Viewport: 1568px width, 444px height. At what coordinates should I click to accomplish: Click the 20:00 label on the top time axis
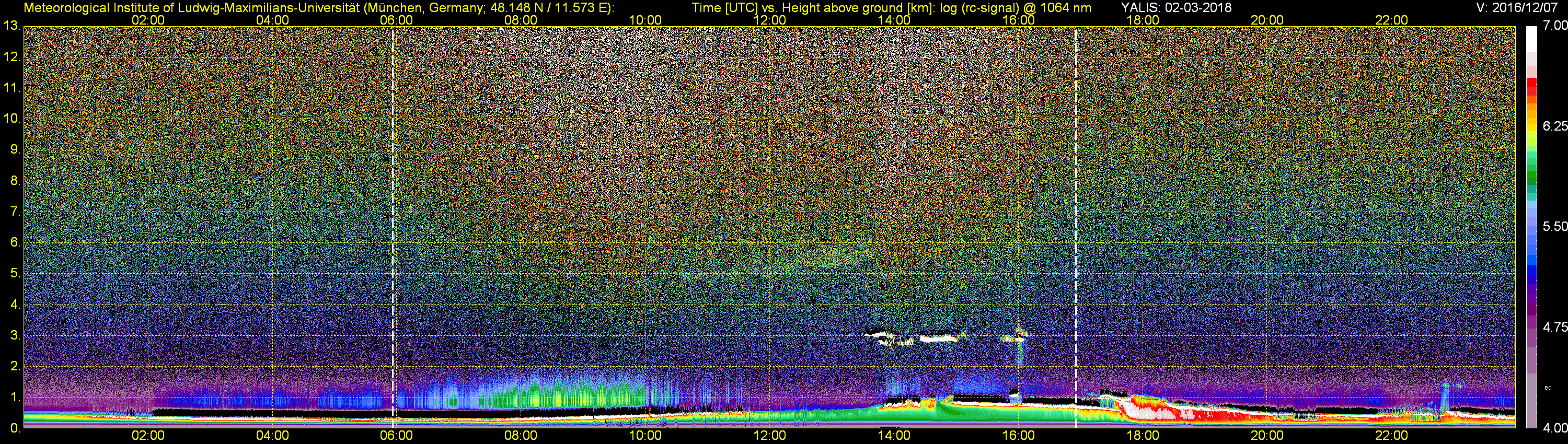coord(1267,20)
